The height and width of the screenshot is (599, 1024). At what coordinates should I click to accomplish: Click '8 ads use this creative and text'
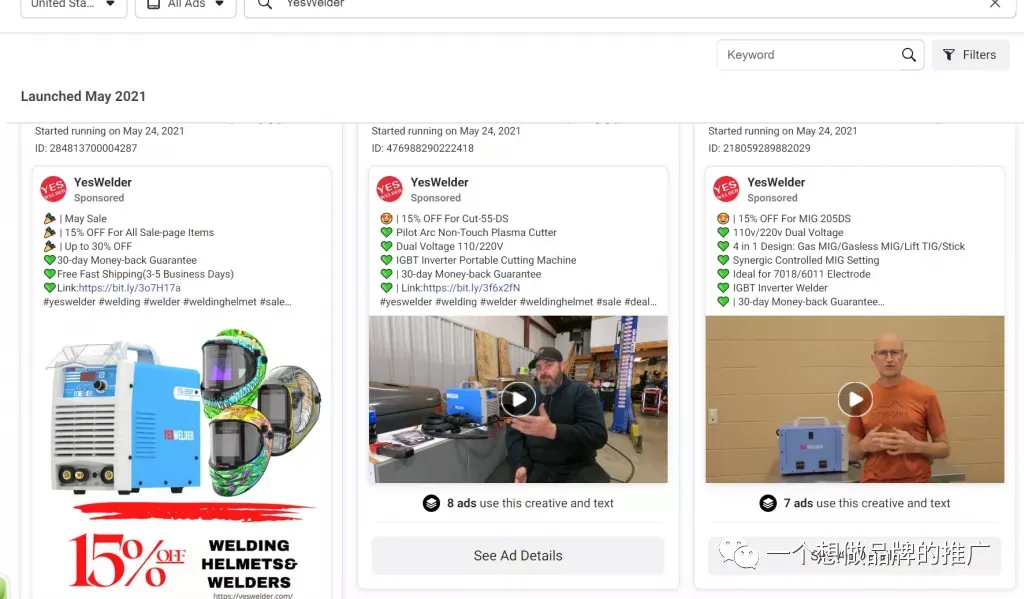(530, 503)
